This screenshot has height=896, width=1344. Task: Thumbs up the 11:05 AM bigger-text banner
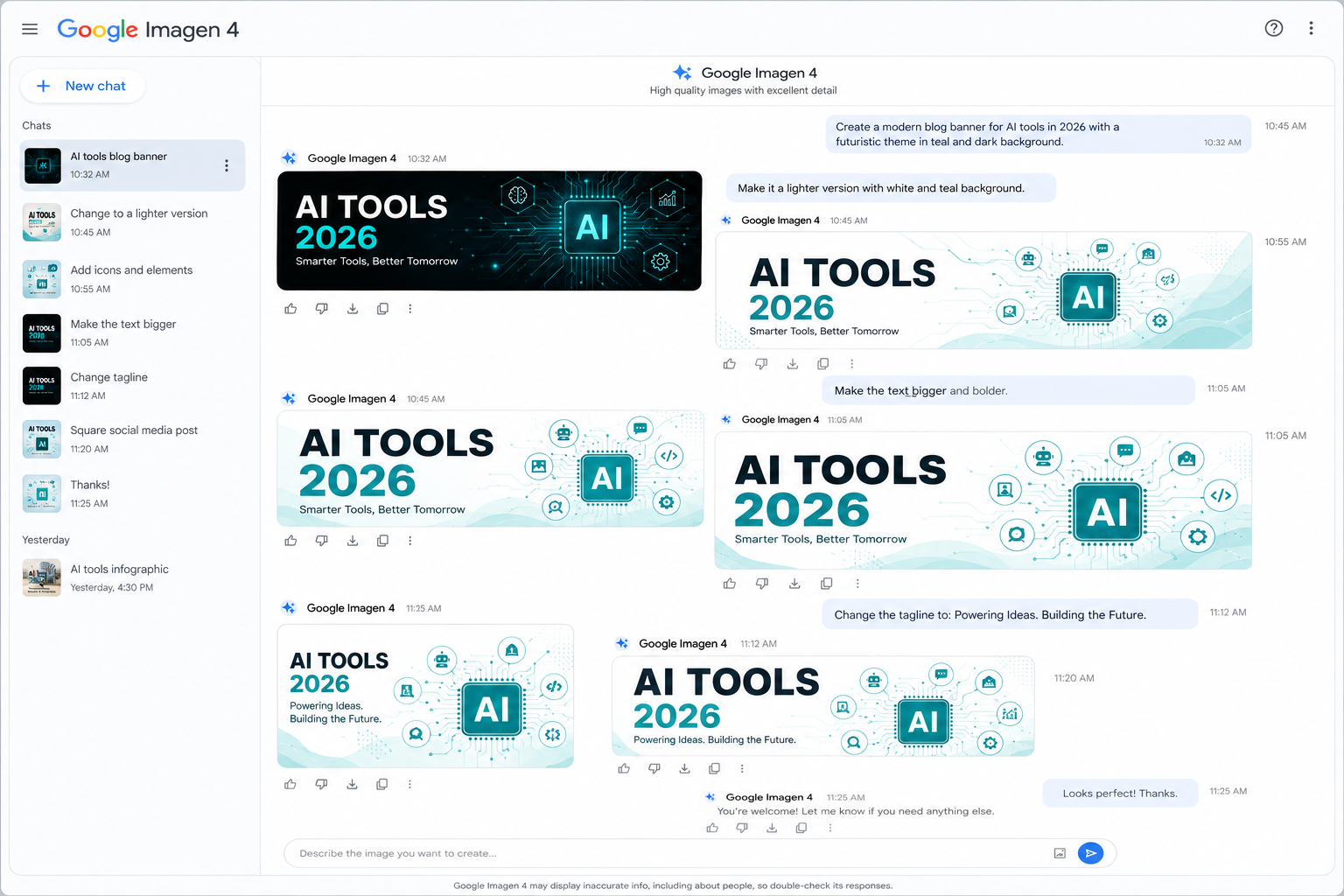(730, 584)
